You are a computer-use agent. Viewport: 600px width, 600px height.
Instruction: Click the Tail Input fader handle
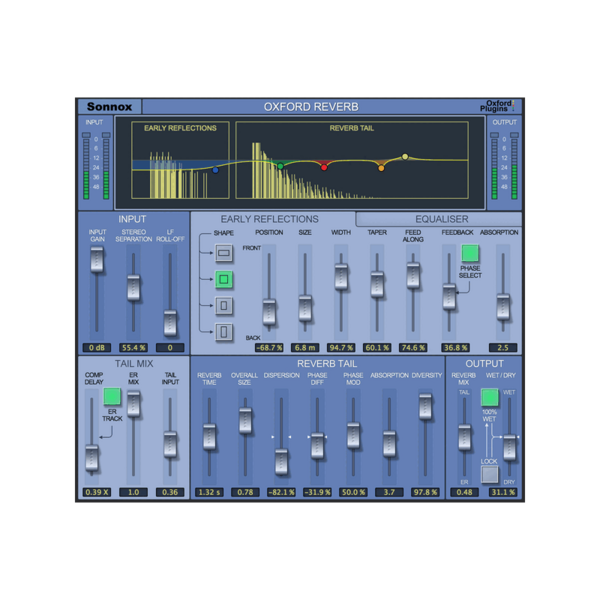[x=170, y=444]
